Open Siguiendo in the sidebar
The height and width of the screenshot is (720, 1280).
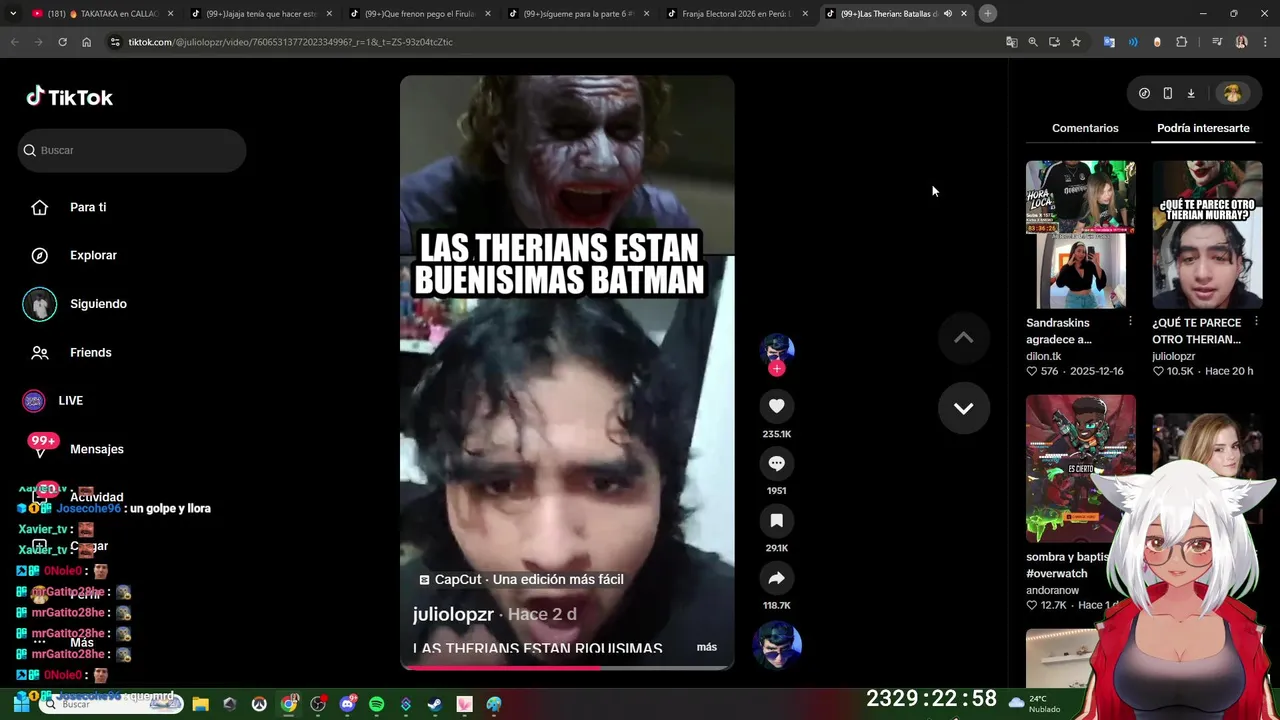pos(98,304)
